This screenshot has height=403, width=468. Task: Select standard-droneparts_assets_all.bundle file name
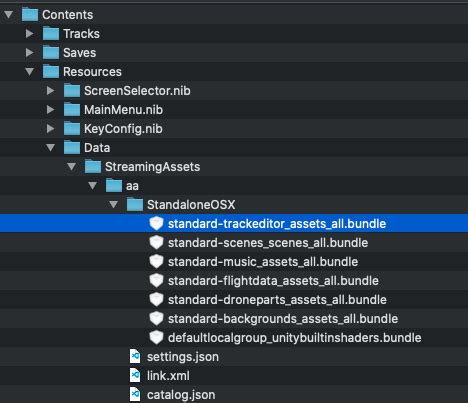277,300
